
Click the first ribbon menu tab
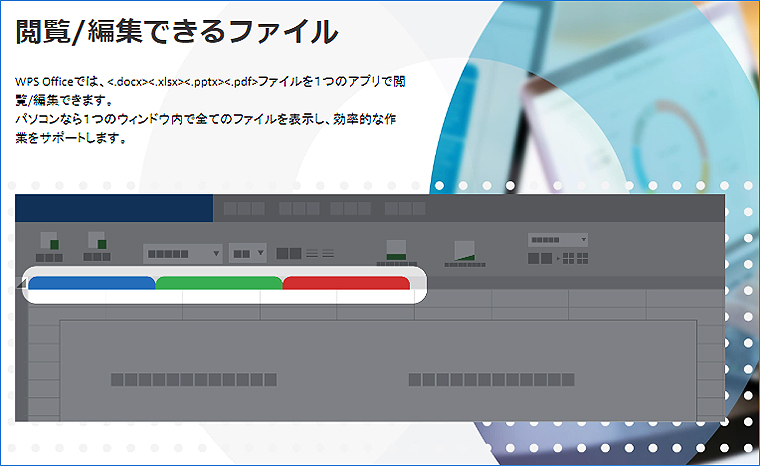(243, 209)
